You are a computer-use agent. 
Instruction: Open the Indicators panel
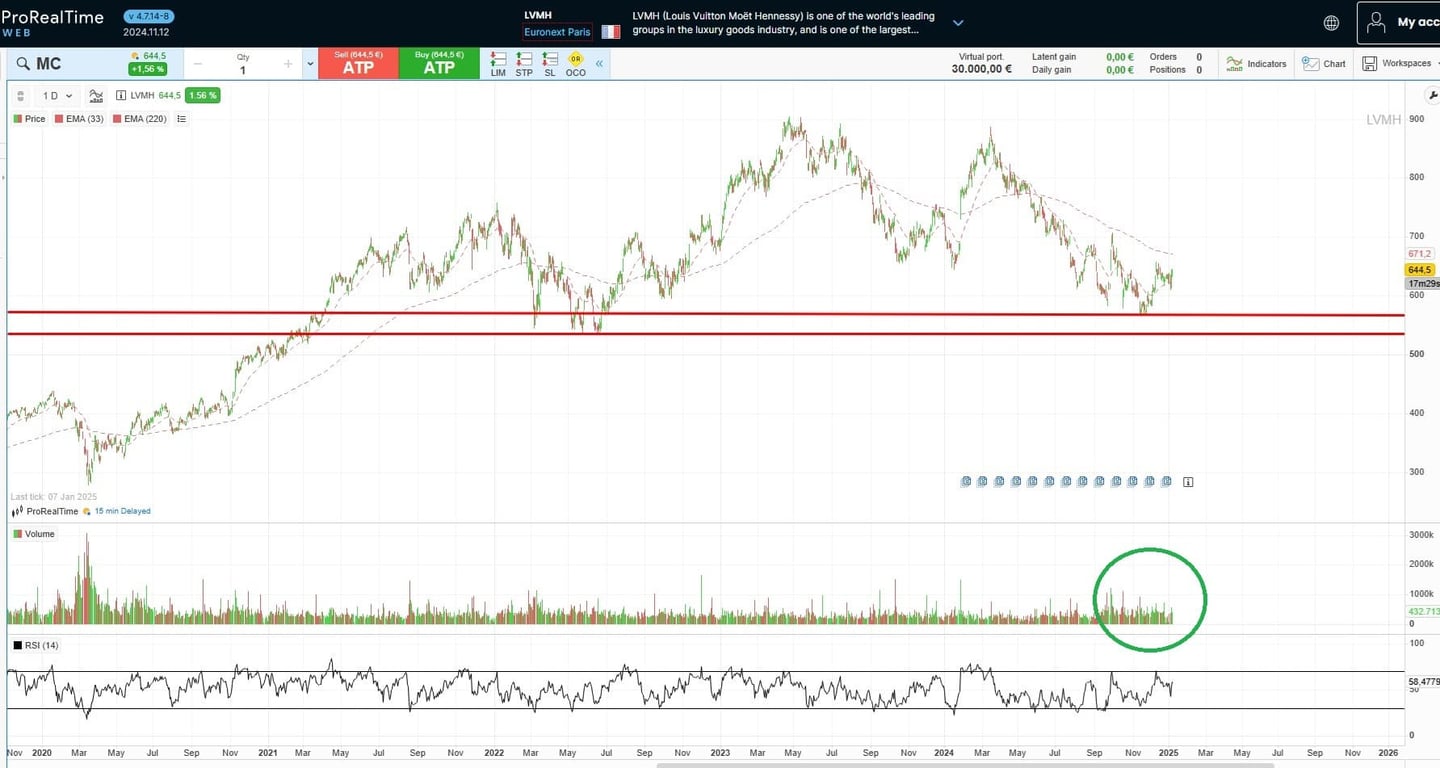coord(1255,63)
